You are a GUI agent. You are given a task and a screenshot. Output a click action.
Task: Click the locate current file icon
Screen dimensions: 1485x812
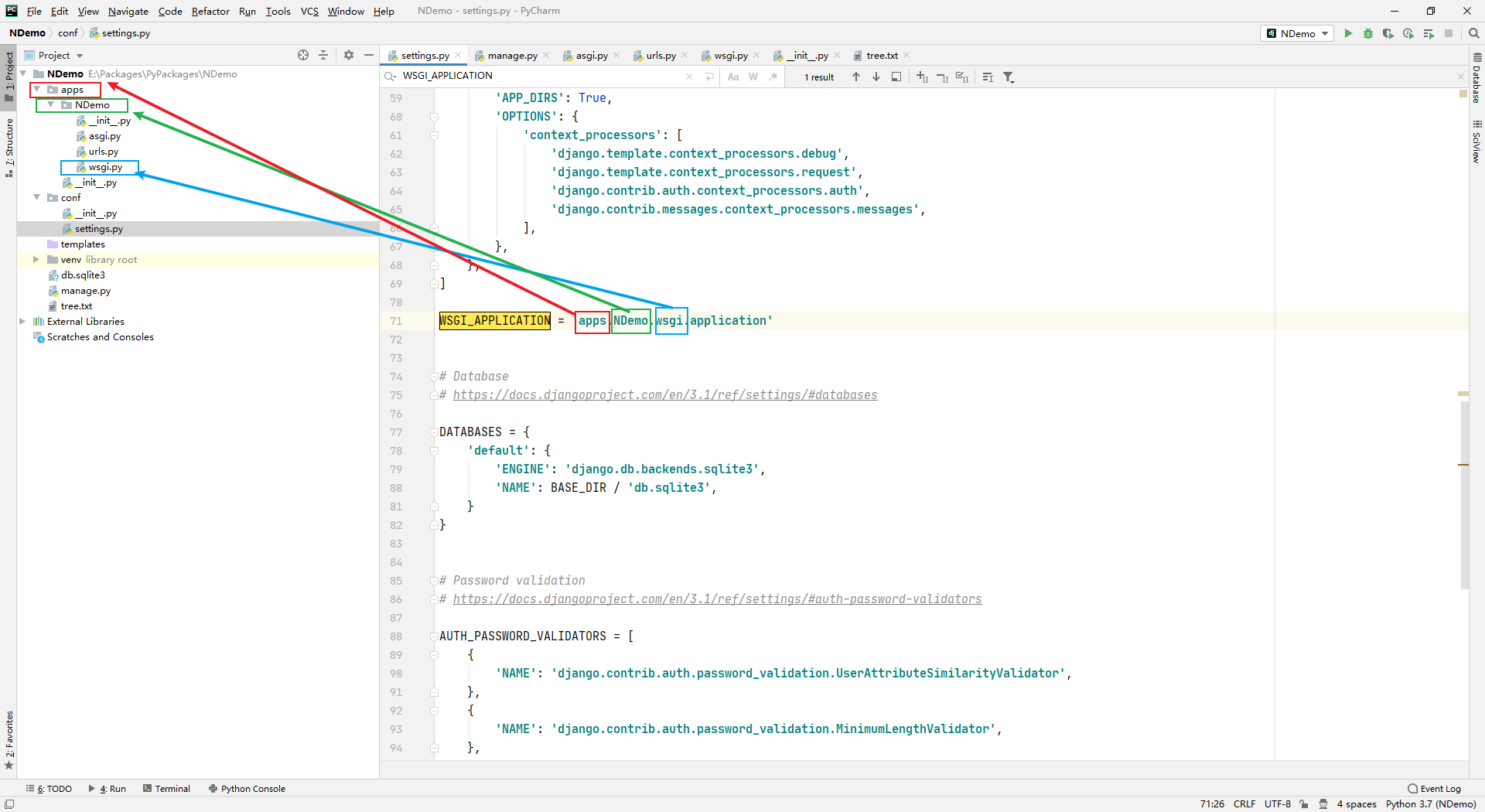click(x=303, y=55)
